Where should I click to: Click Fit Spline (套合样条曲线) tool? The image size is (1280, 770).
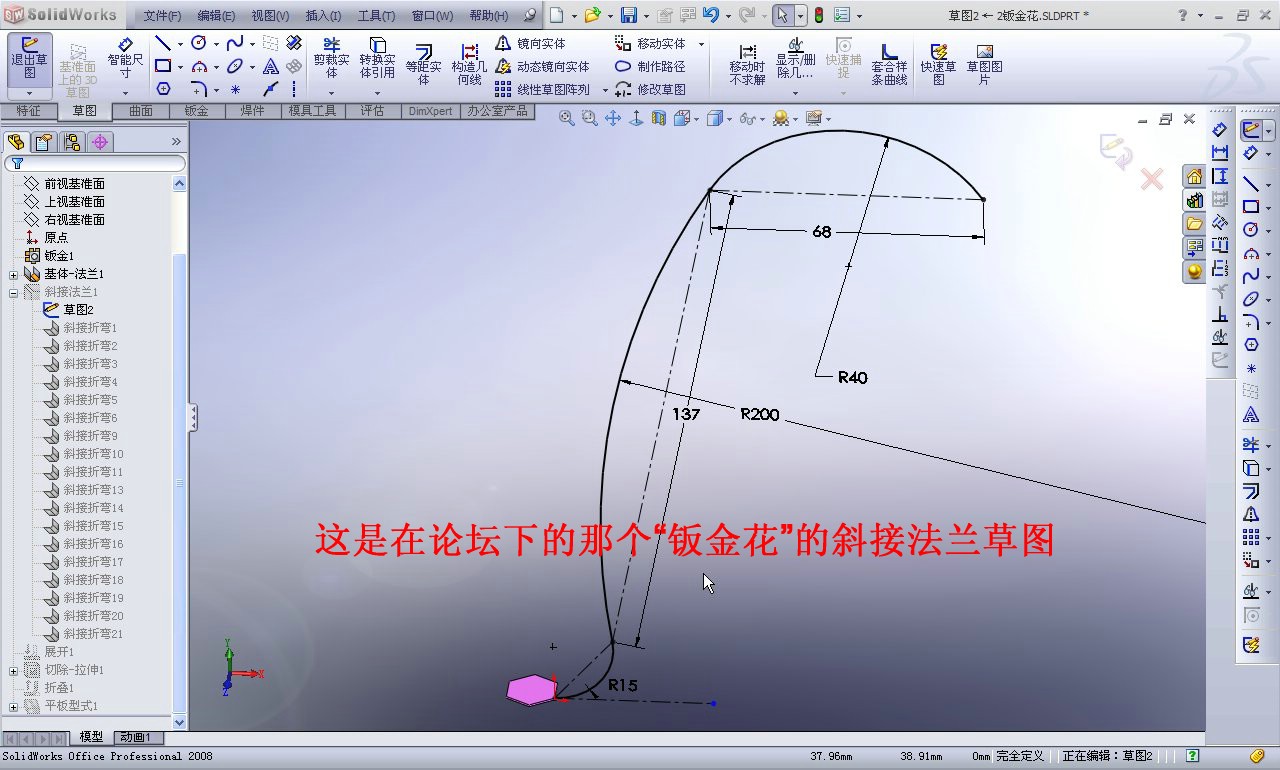coord(889,64)
